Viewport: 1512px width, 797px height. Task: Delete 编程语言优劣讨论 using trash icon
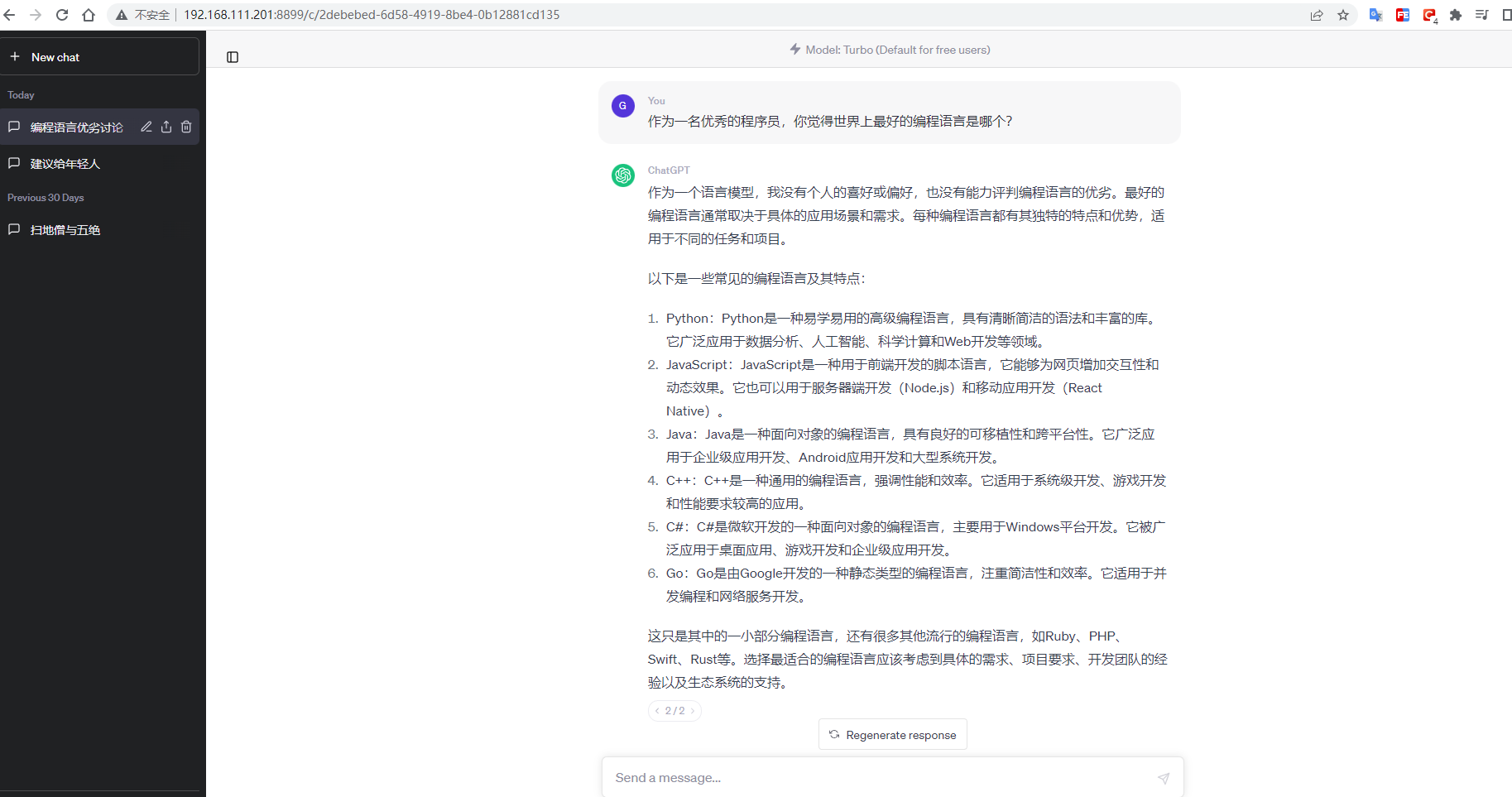186,126
